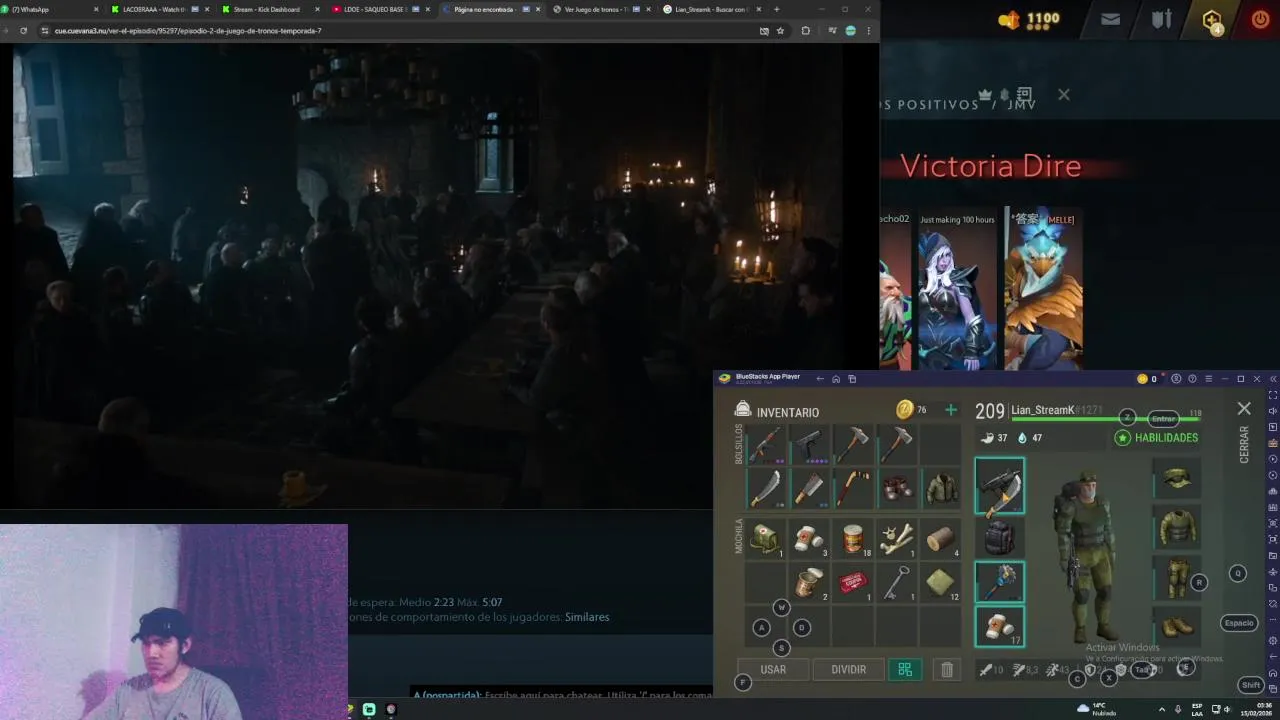This screenshot has height=720, width=1280.
Task: Click the equipped camo pants slot
Action: click(x=1177, y=578)
